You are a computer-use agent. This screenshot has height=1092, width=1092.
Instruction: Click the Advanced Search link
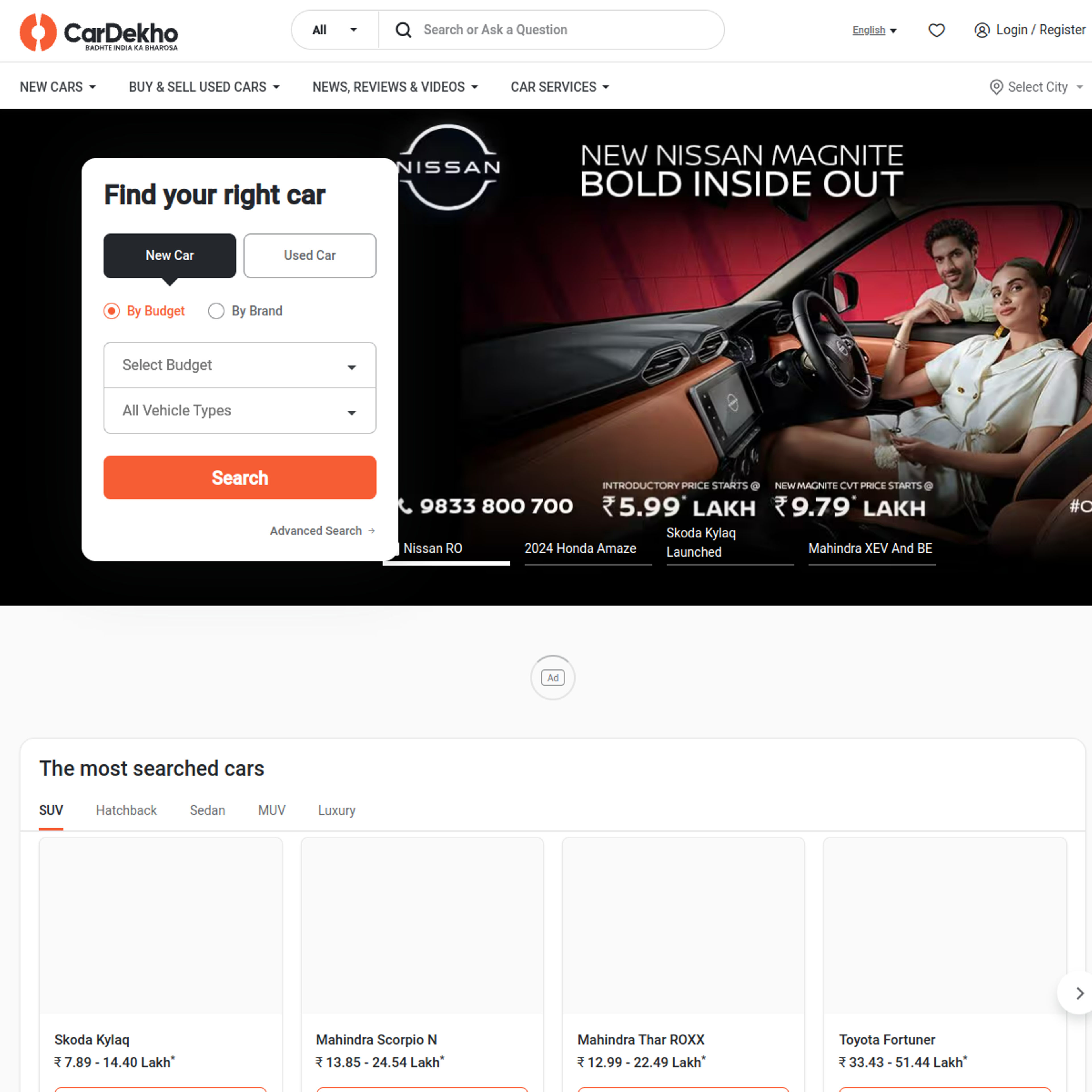(316, 530)
